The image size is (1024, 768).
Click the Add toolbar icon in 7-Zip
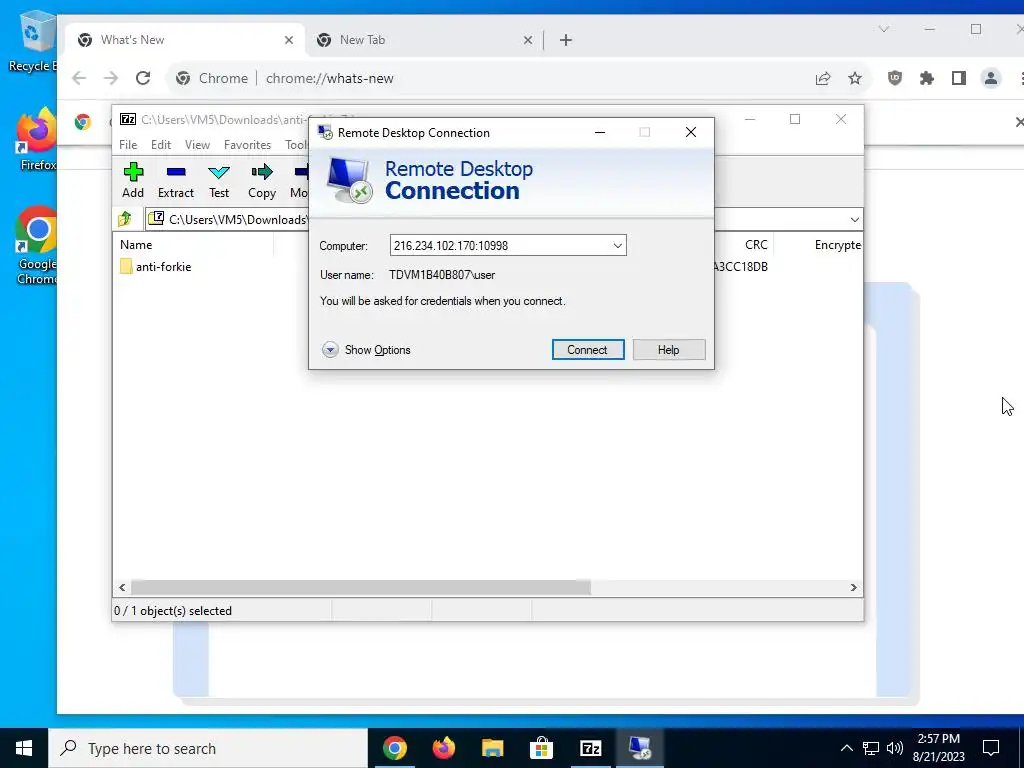(x=133, y=180)
